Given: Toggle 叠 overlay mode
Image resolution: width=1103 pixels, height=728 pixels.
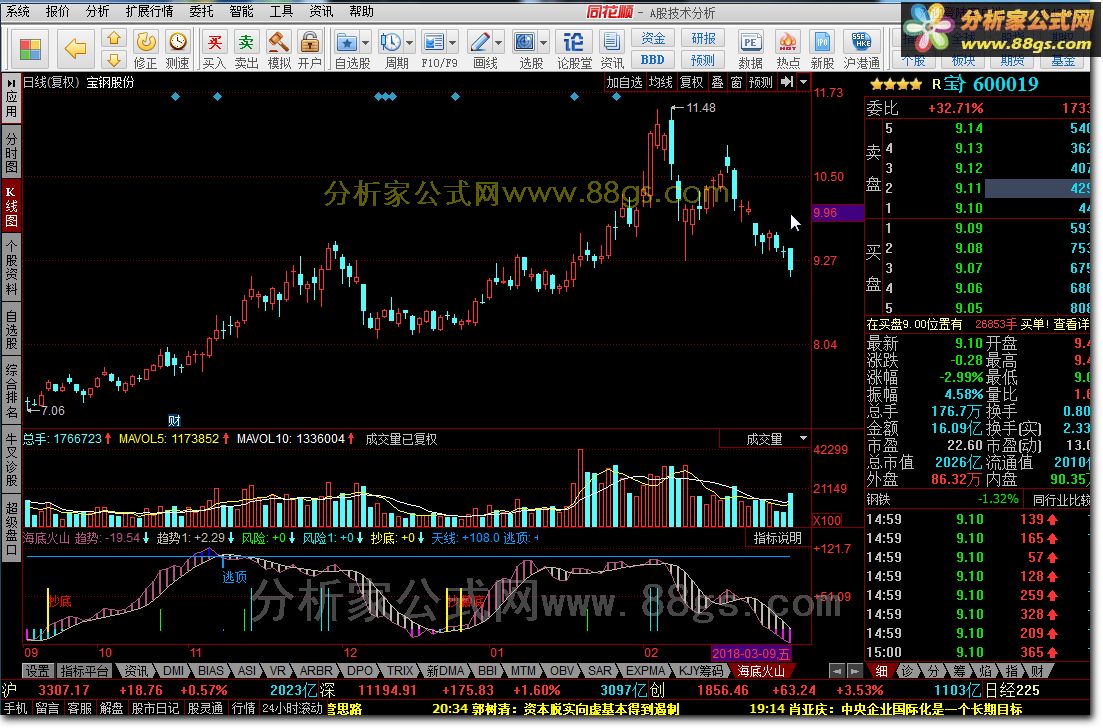Looking at the screenshot, I should [718, 82].
